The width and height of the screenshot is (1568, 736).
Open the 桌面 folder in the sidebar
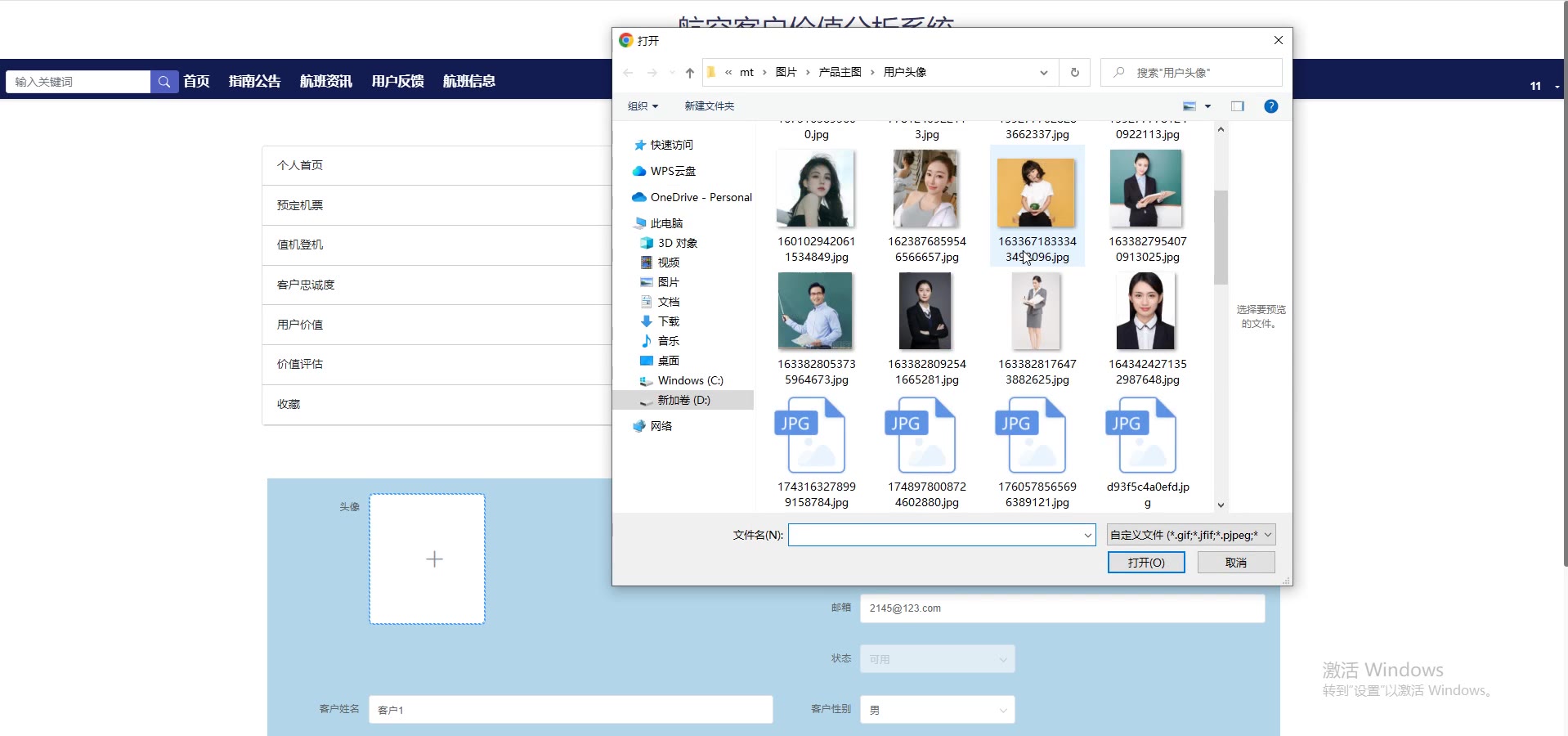pyautogui.click(x=661, y=361)
